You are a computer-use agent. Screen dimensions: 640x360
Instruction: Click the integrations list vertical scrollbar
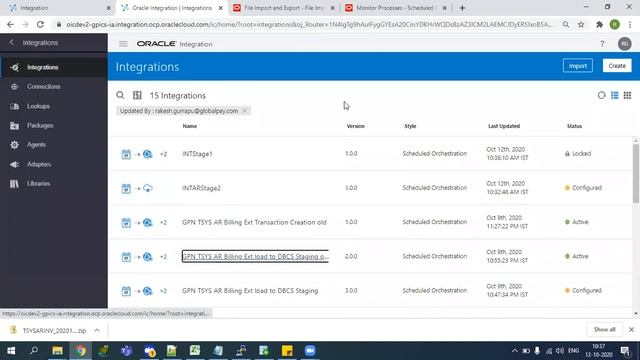(636, 173)
